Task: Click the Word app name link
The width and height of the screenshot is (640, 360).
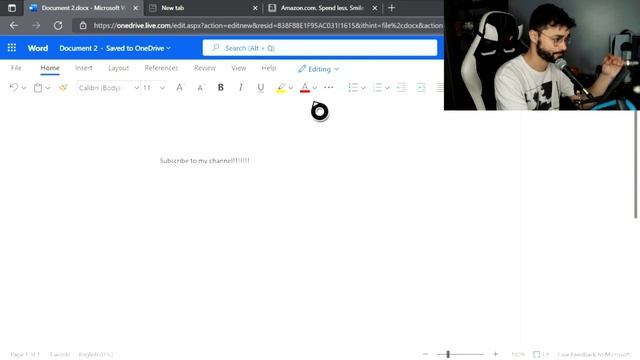Action: tap(38, 48)
